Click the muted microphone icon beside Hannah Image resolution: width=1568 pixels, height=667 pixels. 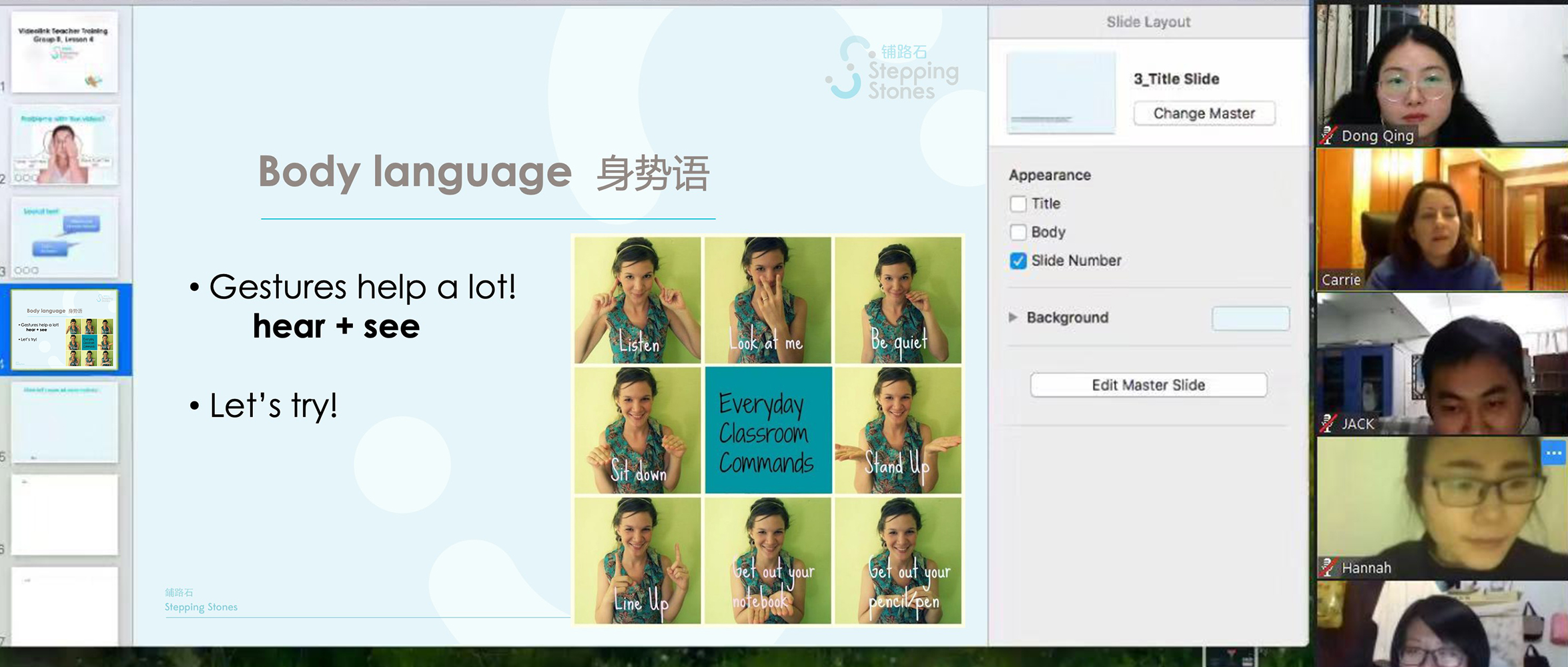[1328, 568]
